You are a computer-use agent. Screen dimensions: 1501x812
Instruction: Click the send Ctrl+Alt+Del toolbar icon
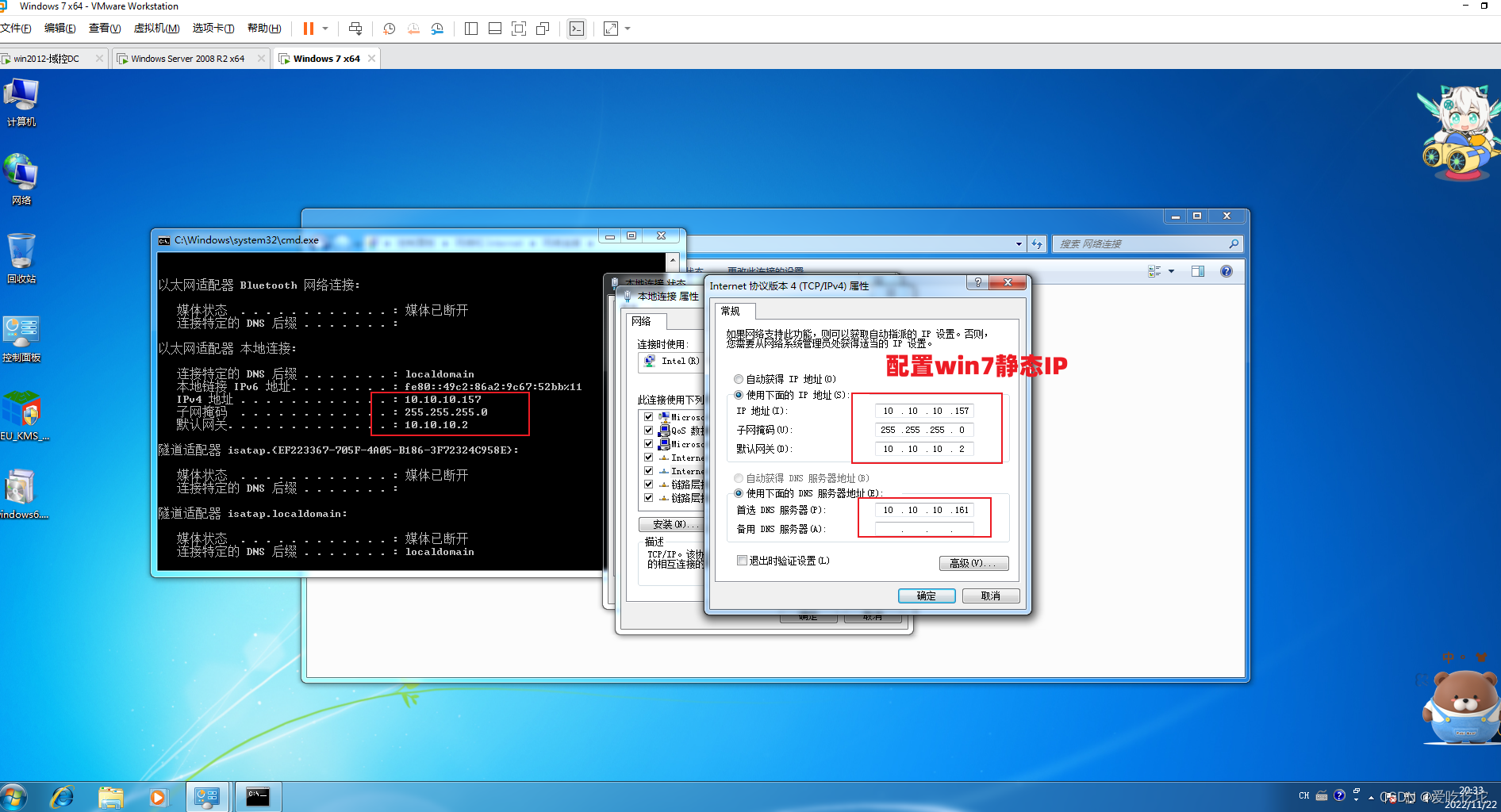pos(355,29)
